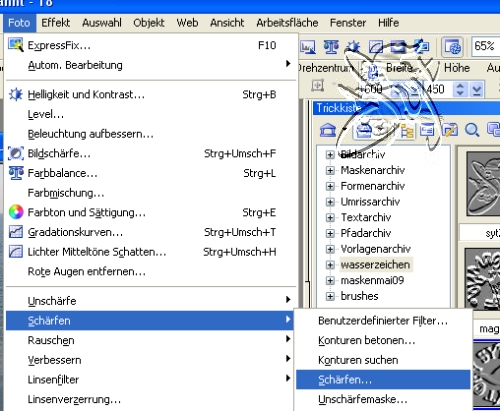500x411 pixels.
Task: Select Helligkeit und Kontrast menu entry
Action: tap(151, 95)
